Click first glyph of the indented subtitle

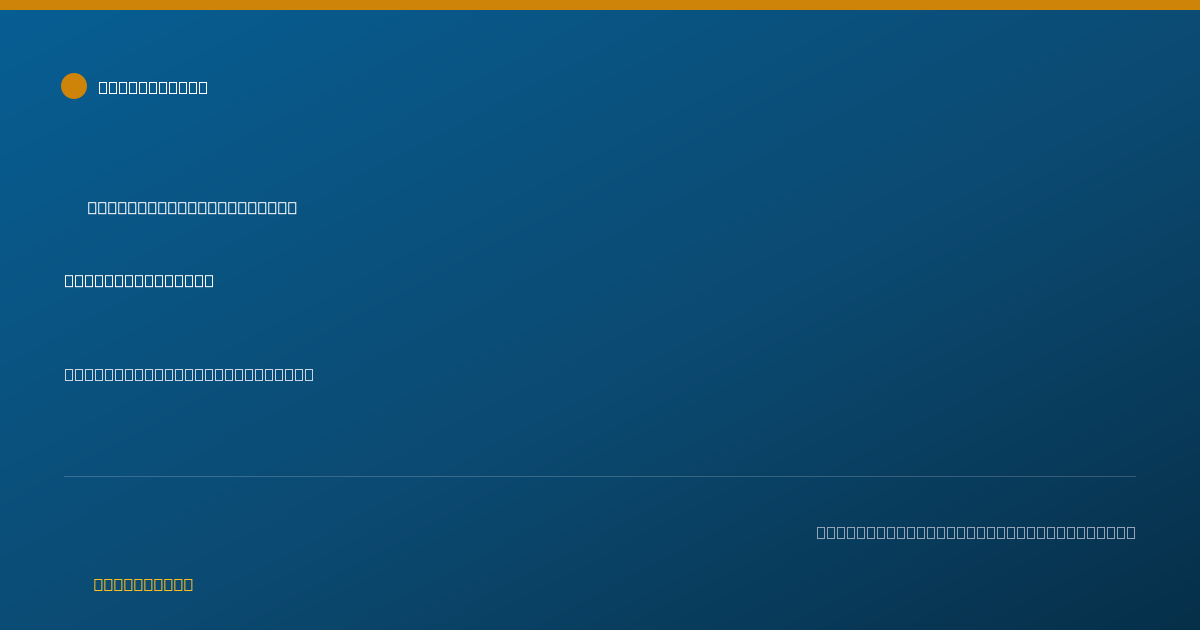click(x=92, y=207)
